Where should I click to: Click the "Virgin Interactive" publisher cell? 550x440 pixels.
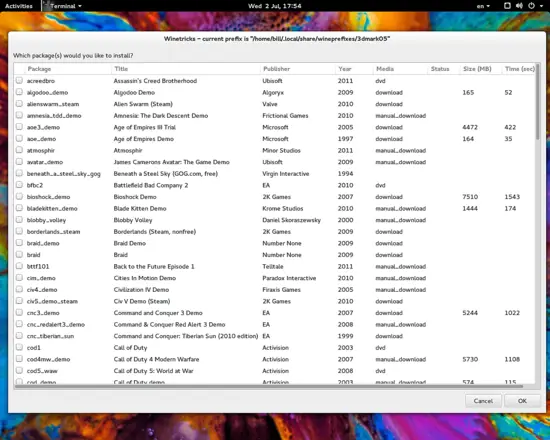point(286,173)
